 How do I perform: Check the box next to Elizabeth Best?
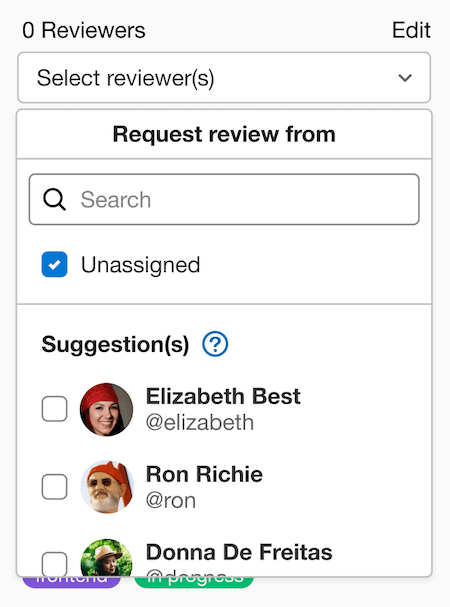54,409
